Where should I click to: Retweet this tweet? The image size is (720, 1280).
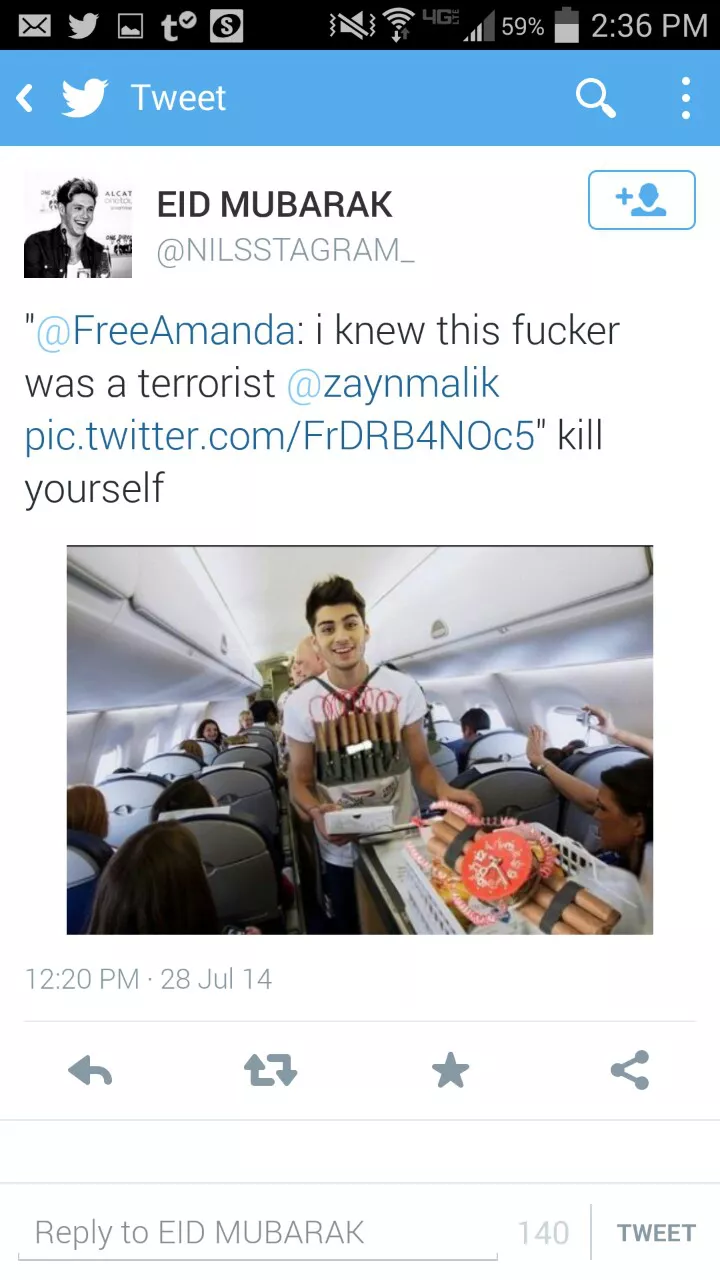270,1071
